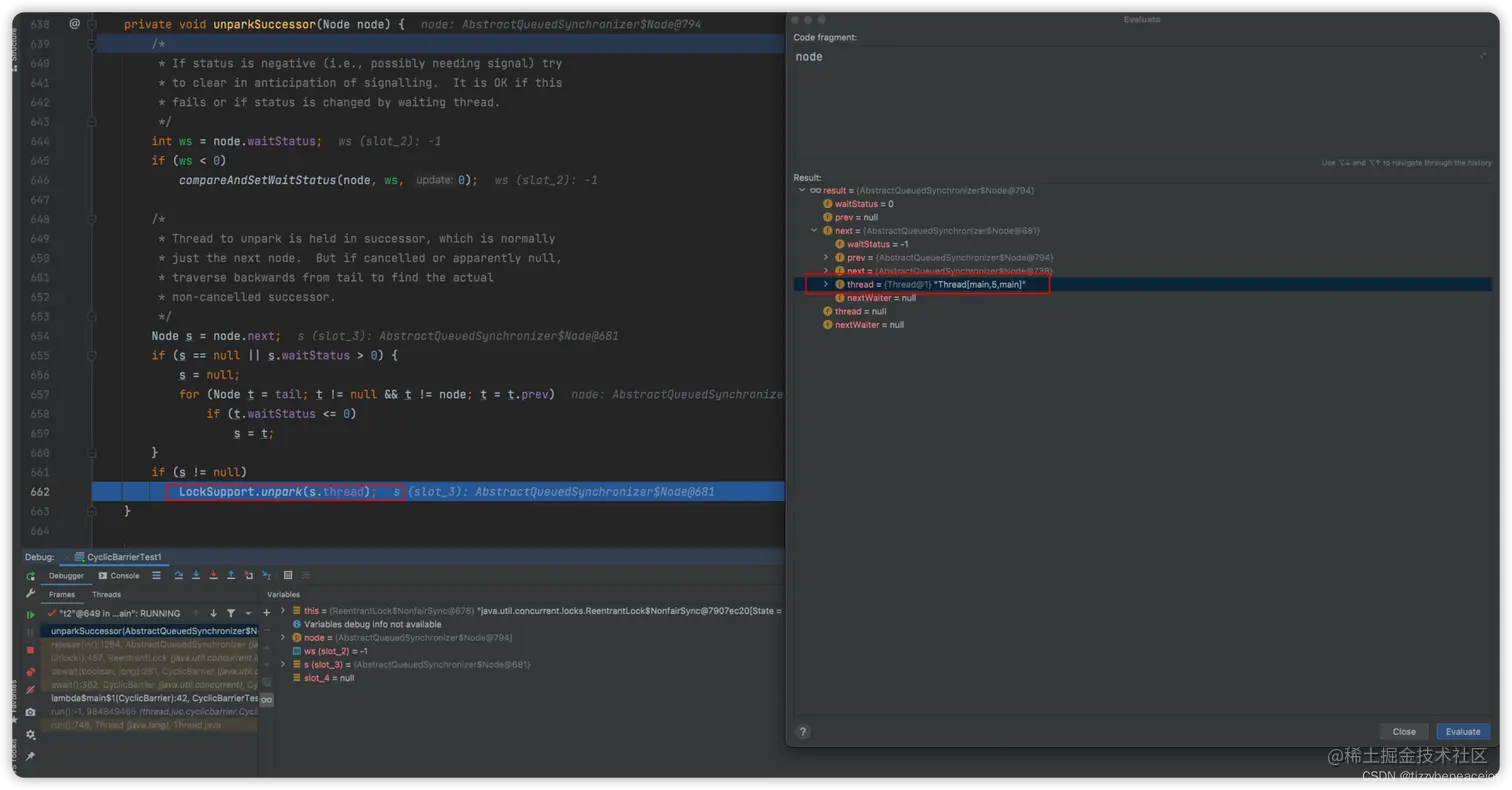Switch to Console tab

click(119, 576)
